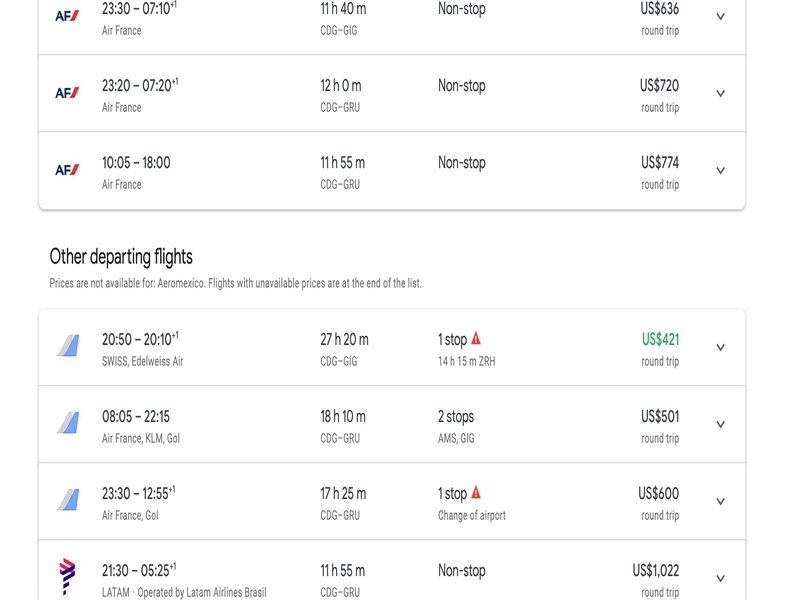
Task: Expand the US$720 CDG–GRU flight details
Action: click(x=720, y=93)
